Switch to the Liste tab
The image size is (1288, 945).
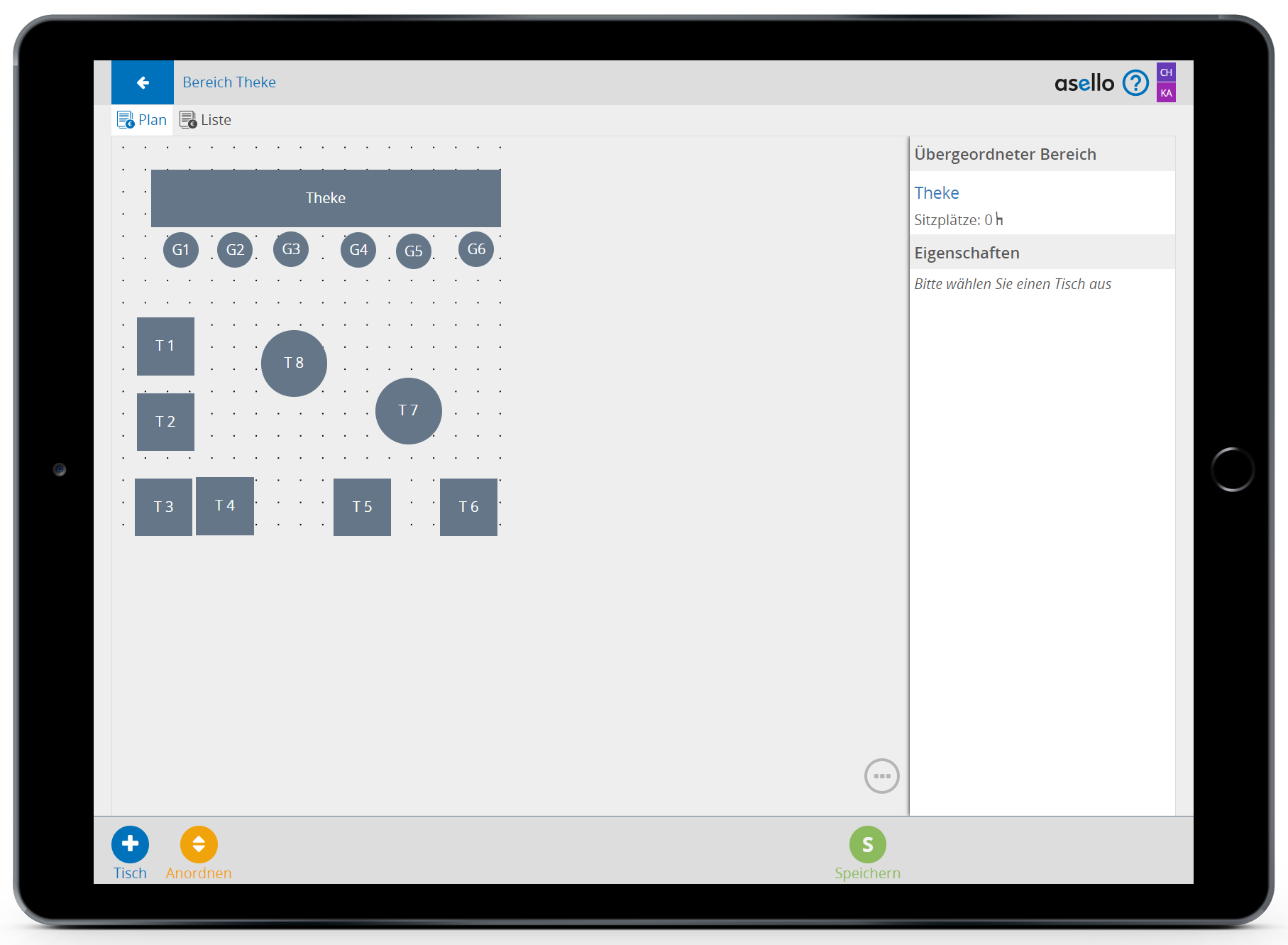pyautogui.click(x=206, y=120)
